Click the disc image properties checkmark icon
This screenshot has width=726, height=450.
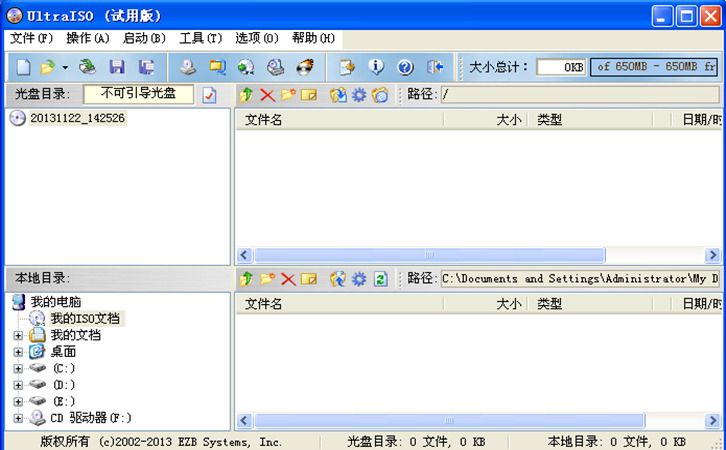click(x=209, y=95)
